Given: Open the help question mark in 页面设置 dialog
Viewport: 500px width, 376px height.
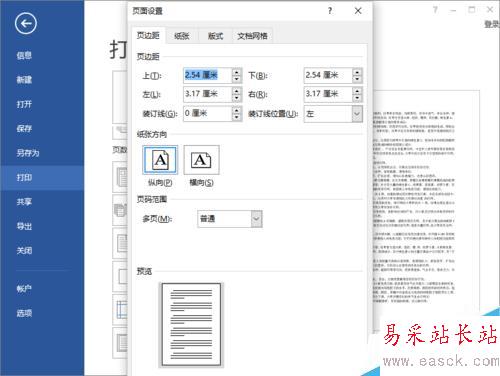Looking at the screenshot, I should point(330,11).
